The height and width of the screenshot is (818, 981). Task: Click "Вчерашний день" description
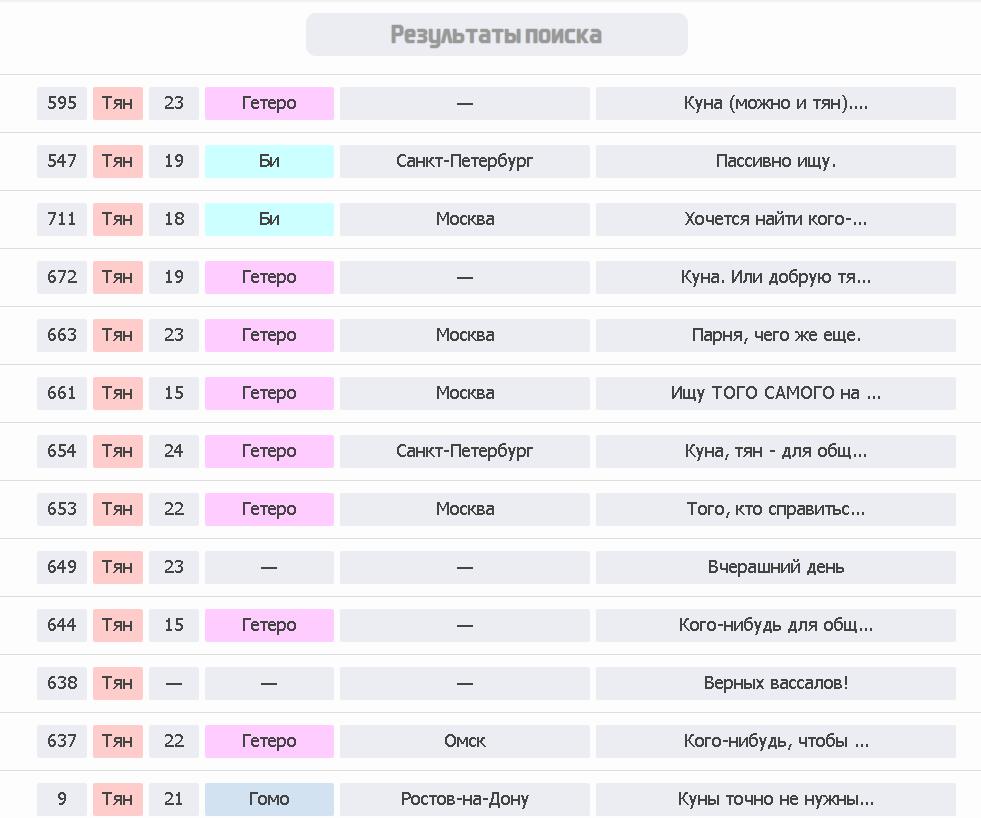[x=775, y=567]
